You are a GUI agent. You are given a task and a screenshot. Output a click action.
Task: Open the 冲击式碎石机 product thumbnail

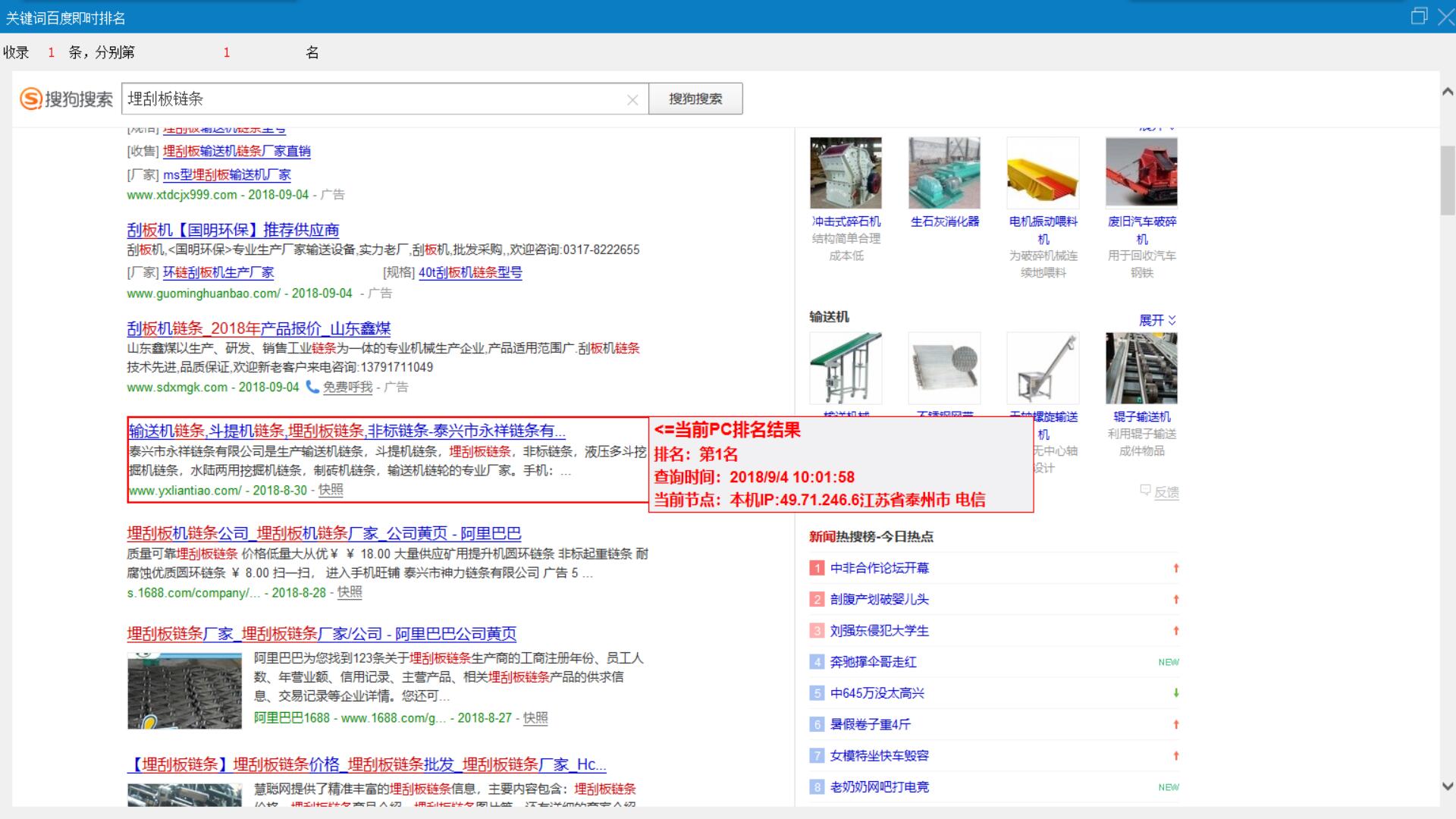[846, 173]
